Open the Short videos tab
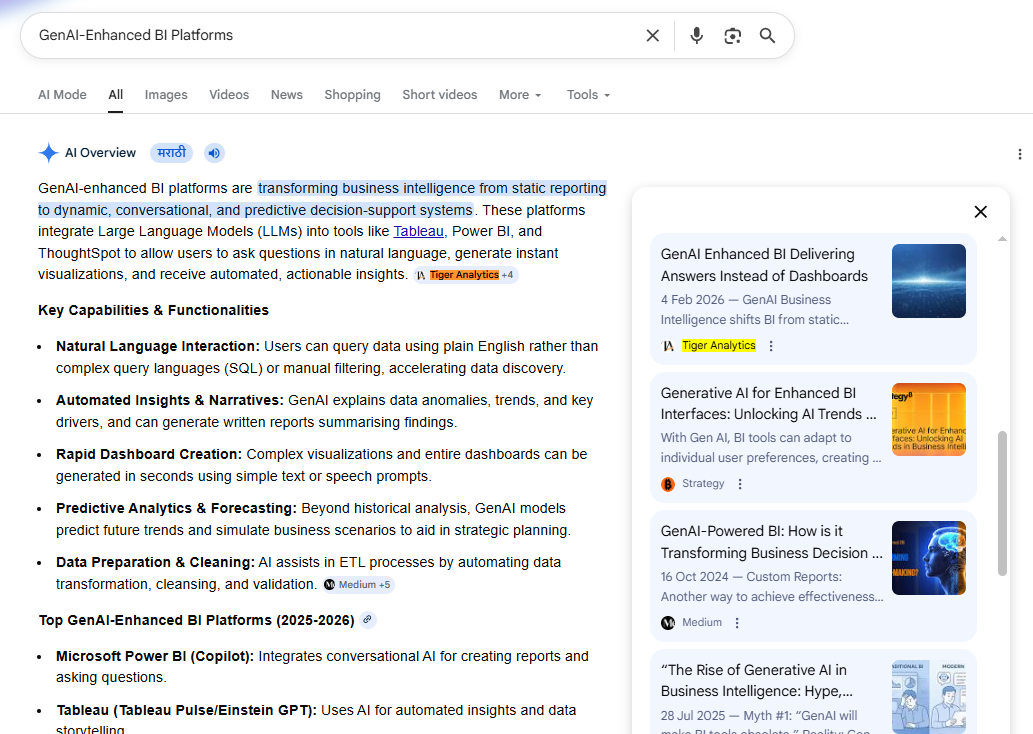1033x734 pixels. (x=439, y=95)
